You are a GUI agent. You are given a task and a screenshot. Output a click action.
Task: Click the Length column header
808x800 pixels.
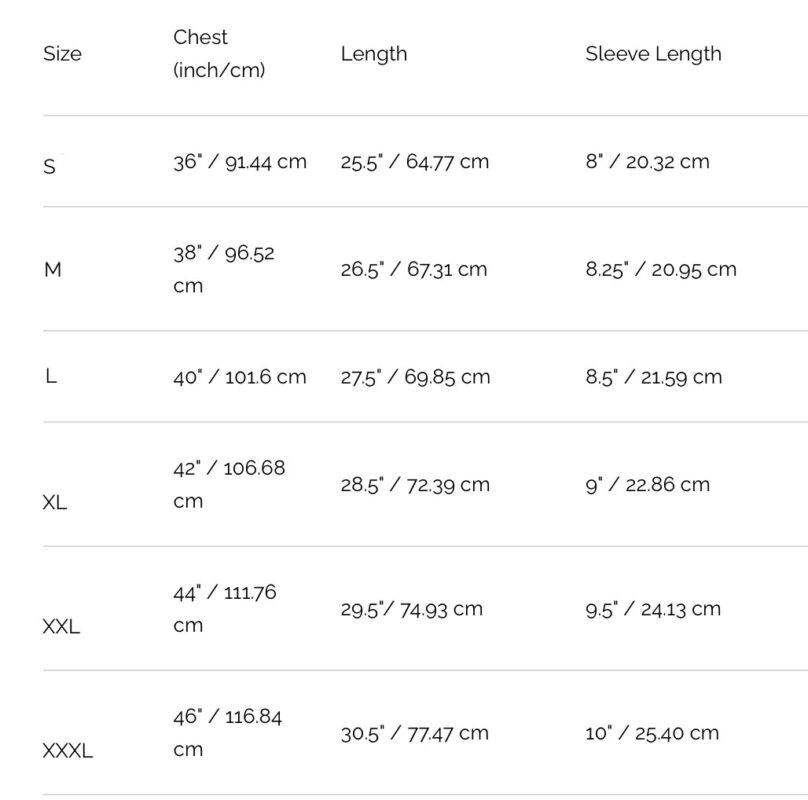(x=374, y=54)
